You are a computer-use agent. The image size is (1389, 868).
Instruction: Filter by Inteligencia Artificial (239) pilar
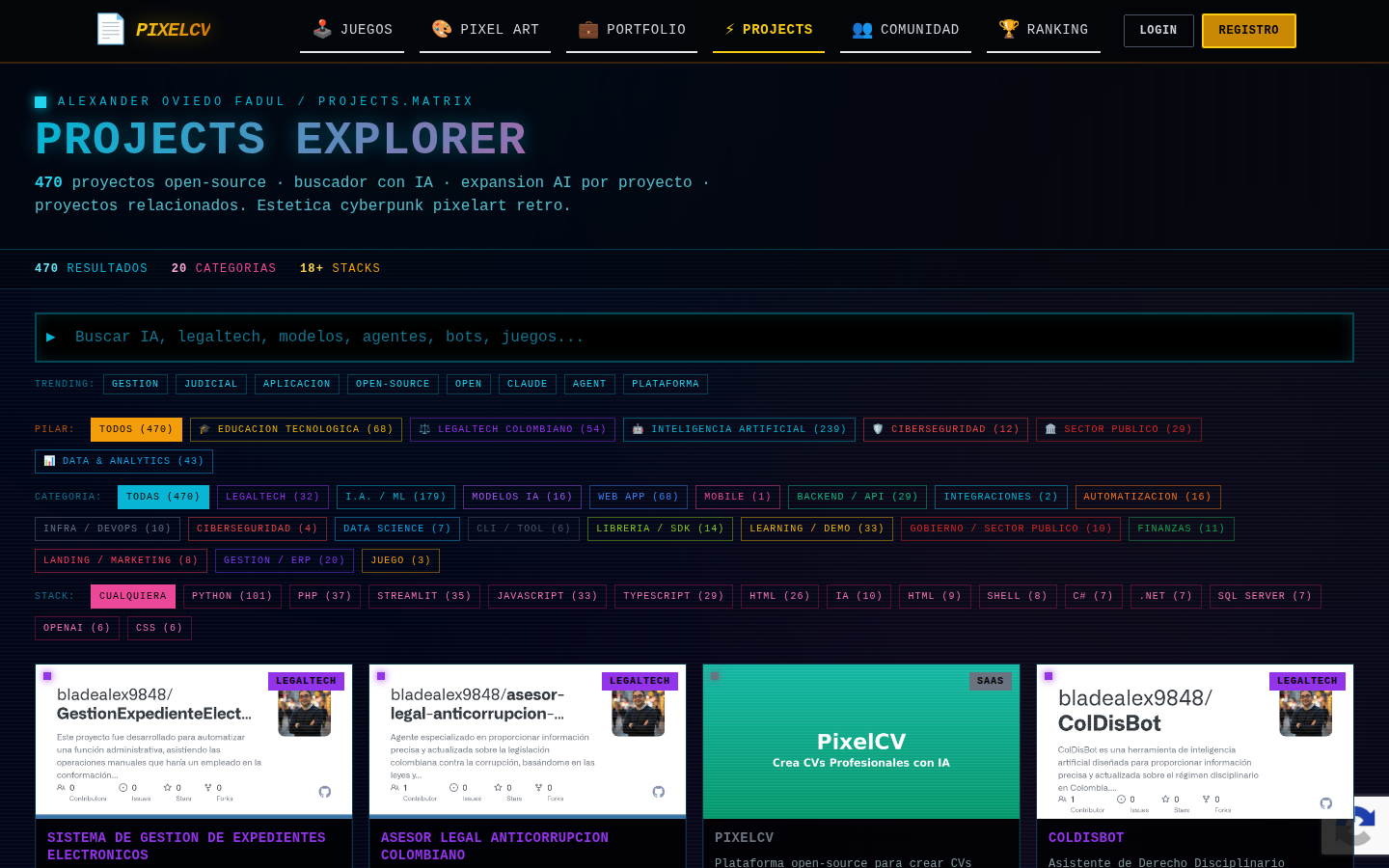pyautogui.click(x=739, y=429)
